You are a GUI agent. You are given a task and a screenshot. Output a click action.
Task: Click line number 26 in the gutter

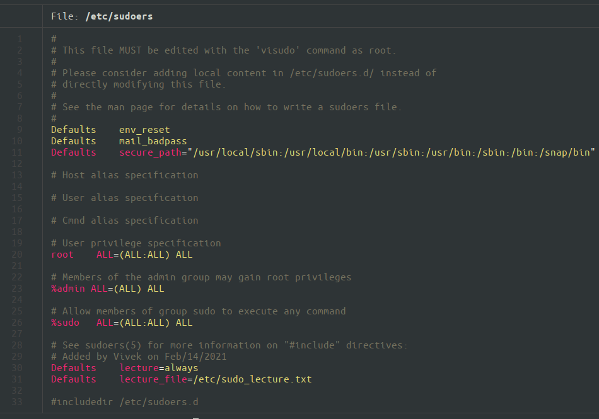17,323
